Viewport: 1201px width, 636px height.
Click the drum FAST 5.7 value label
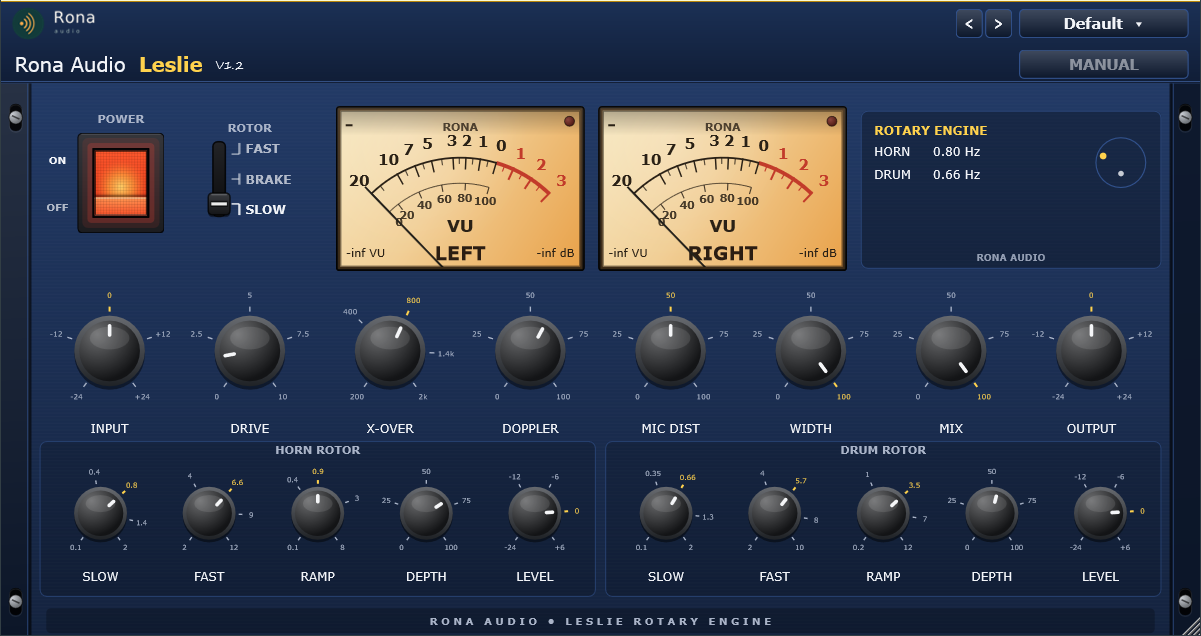pos(801,481)
